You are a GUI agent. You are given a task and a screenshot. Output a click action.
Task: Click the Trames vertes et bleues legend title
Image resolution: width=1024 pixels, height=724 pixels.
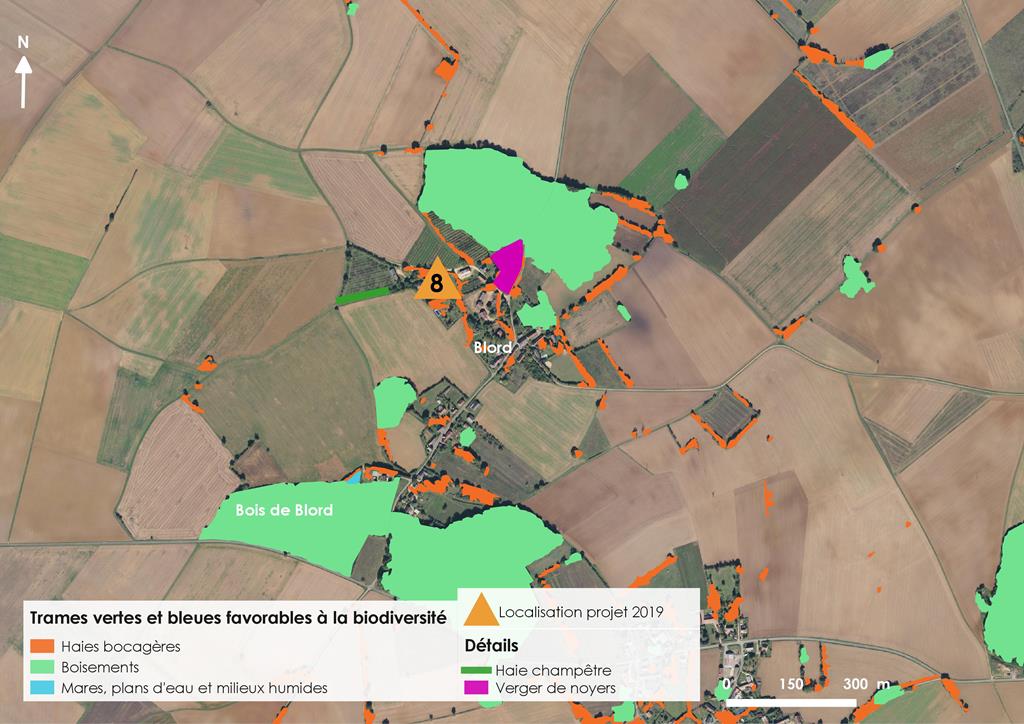(x=238, y=619)
